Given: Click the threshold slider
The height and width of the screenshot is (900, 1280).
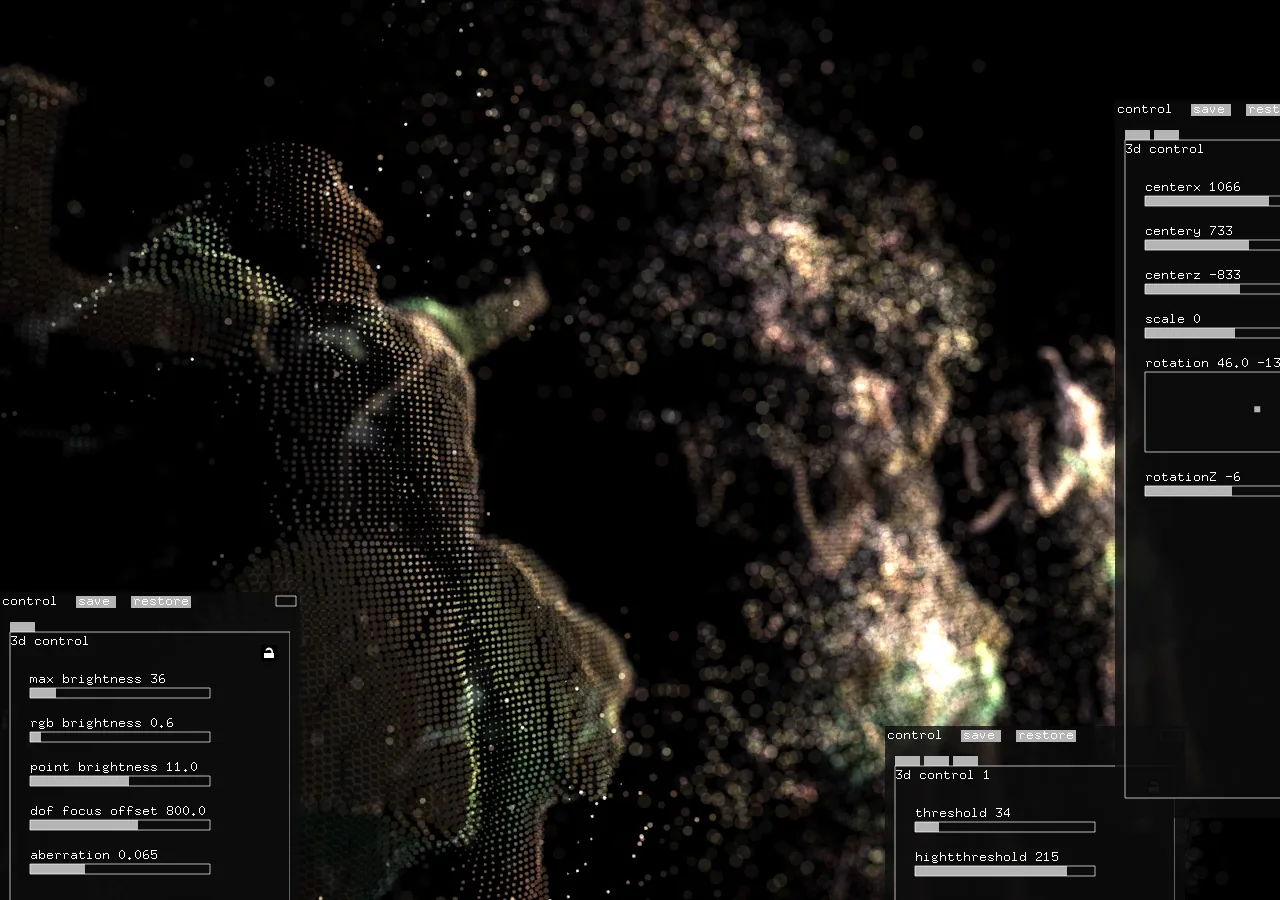Looking at the screenshot, I should 1004,827.
